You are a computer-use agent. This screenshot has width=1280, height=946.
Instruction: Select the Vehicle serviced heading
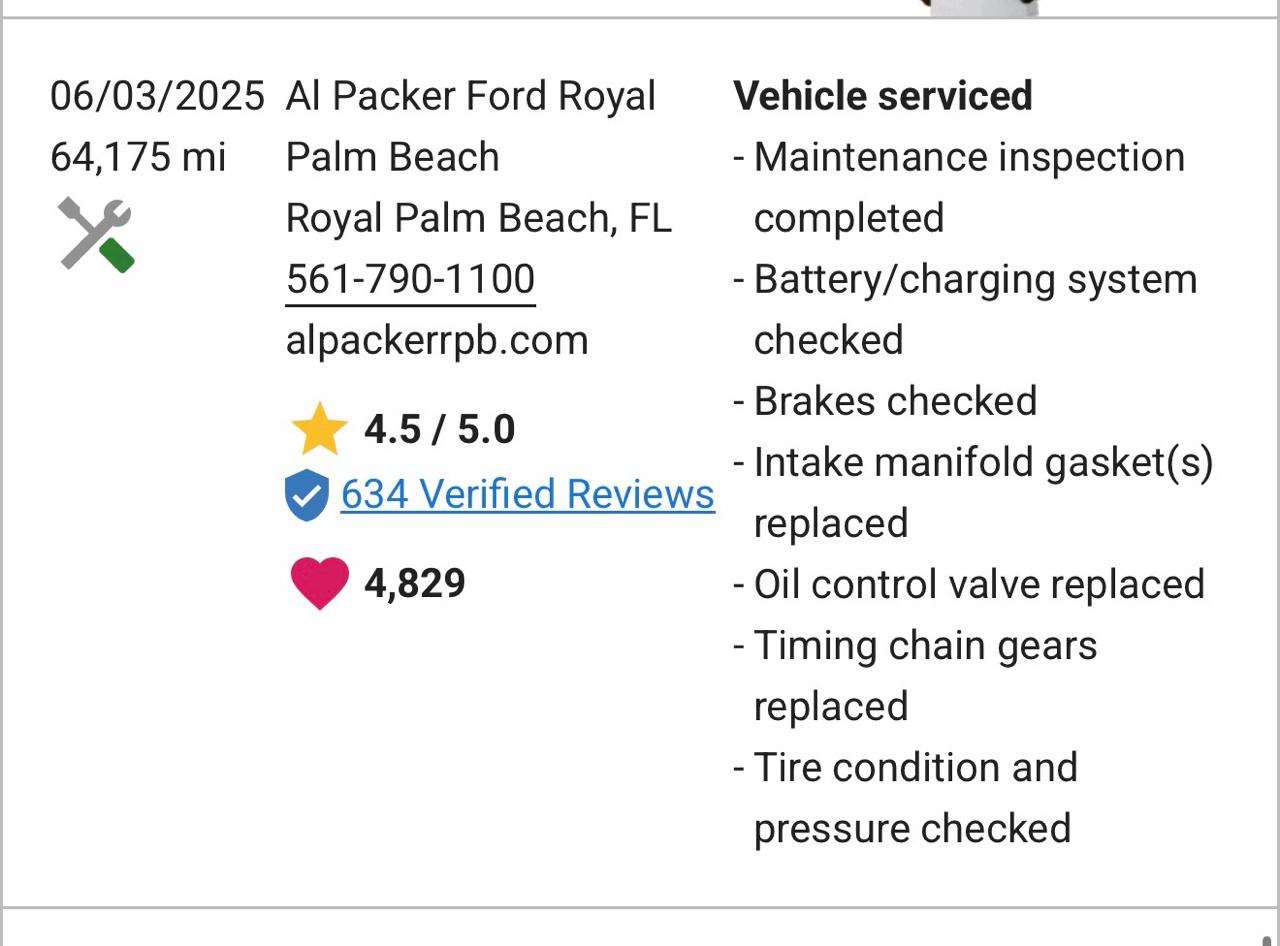pos(882,95)
